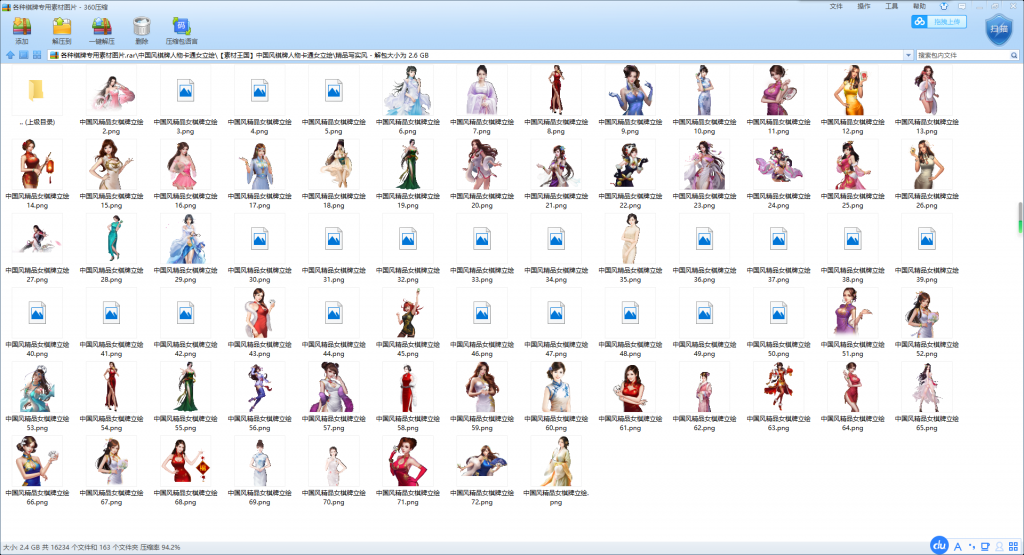Viewport: 1024px width, 555px height.
Task: Click the 拖拽上传 cloud upload button
Action: 938,22
